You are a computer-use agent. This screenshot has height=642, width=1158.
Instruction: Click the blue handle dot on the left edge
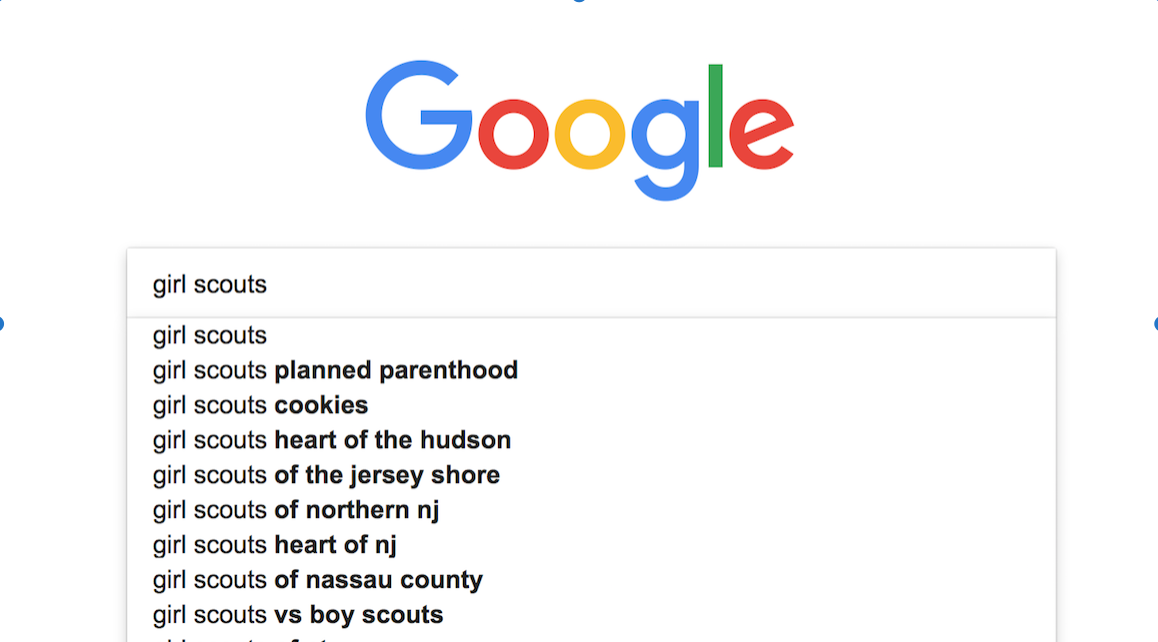click(1, 324)
